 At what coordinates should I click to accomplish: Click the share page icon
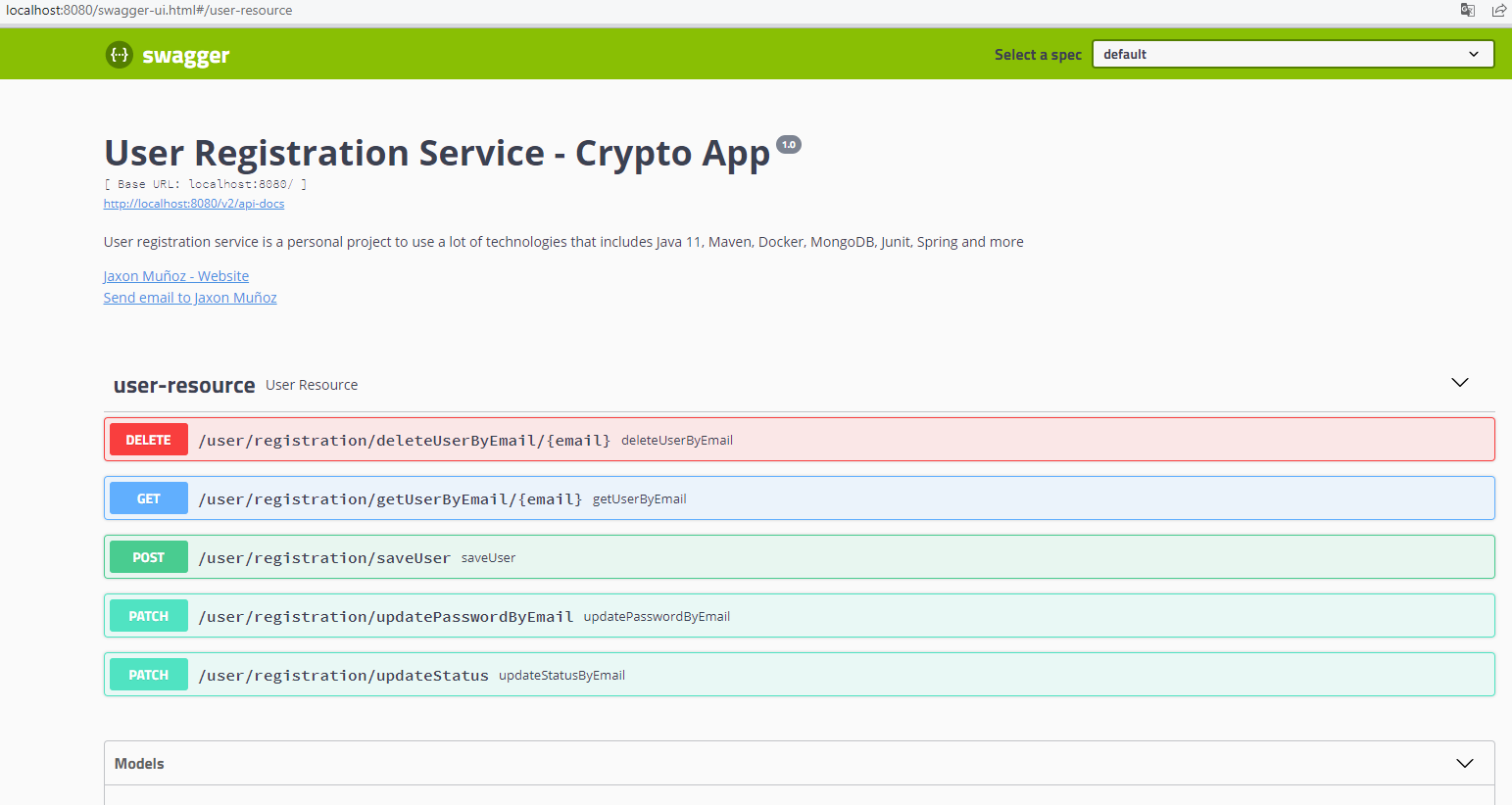(x=1499, y=10)
